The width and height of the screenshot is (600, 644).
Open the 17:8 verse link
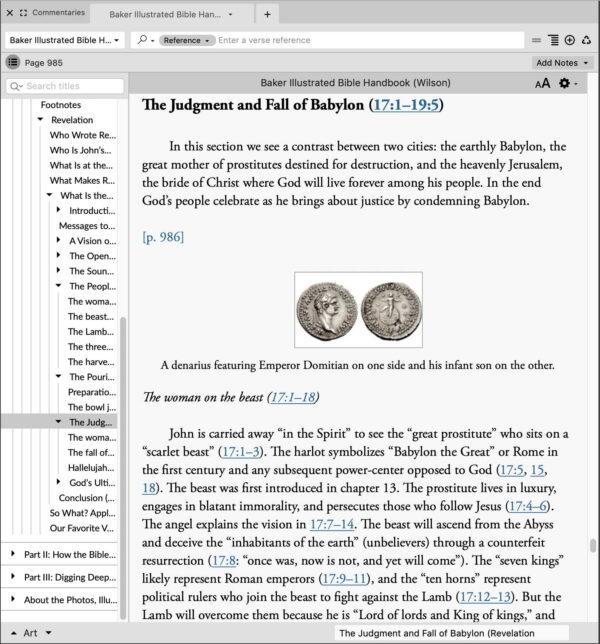223,560
